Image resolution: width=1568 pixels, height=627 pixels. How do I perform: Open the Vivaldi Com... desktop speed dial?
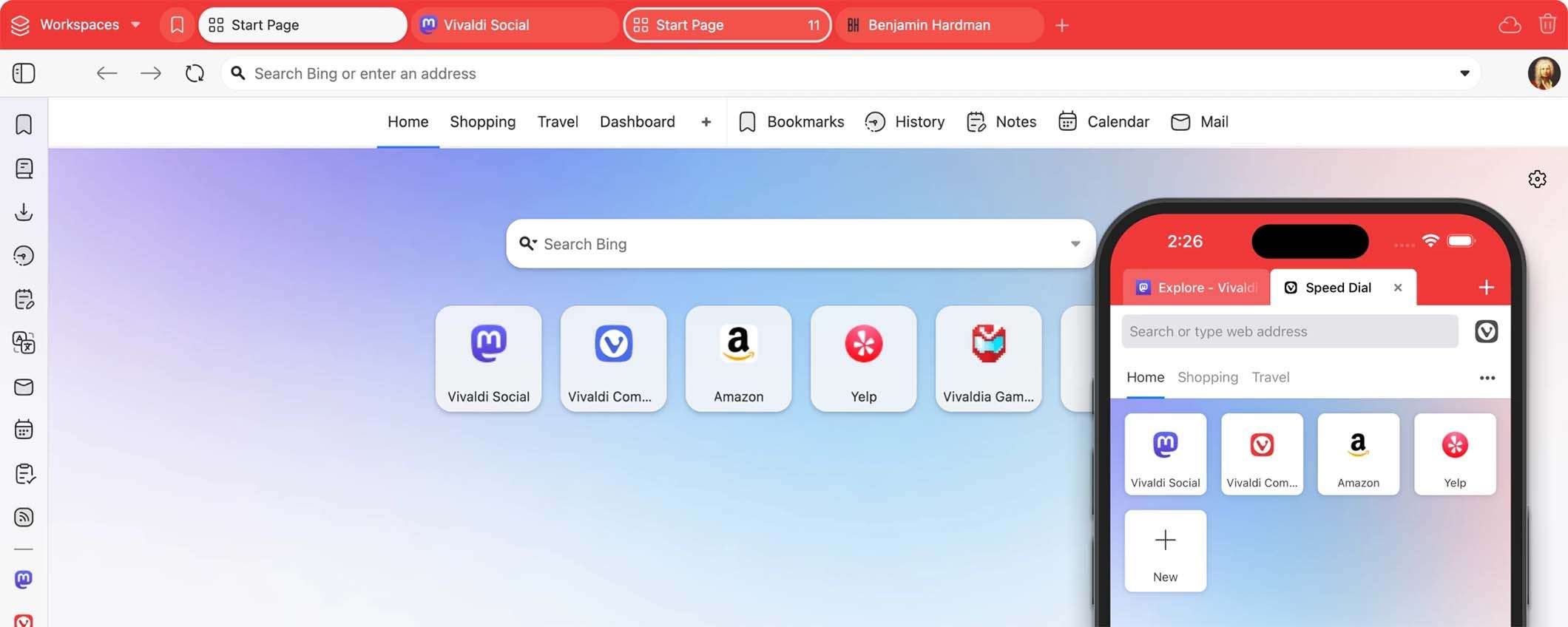tap(614, 359)
